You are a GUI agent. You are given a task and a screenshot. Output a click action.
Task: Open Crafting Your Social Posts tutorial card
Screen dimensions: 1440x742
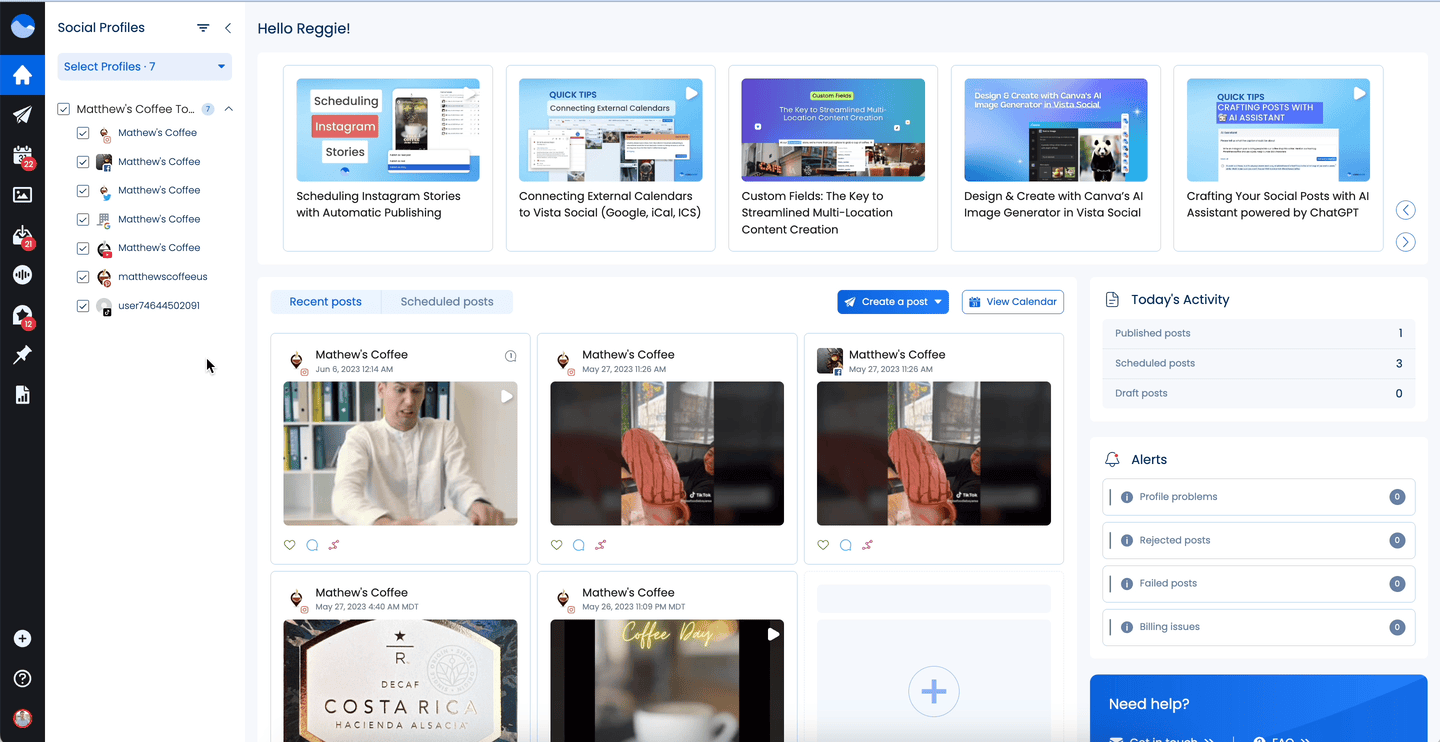[x=1278, y=158]
